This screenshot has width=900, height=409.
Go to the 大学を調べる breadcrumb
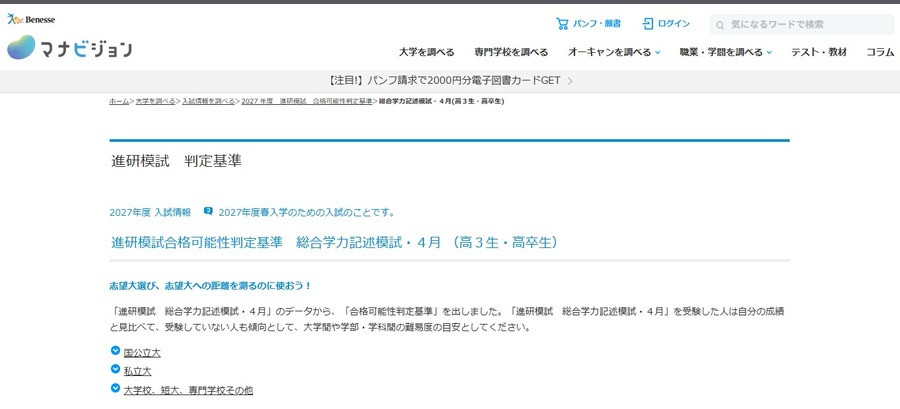click(155, 101)
